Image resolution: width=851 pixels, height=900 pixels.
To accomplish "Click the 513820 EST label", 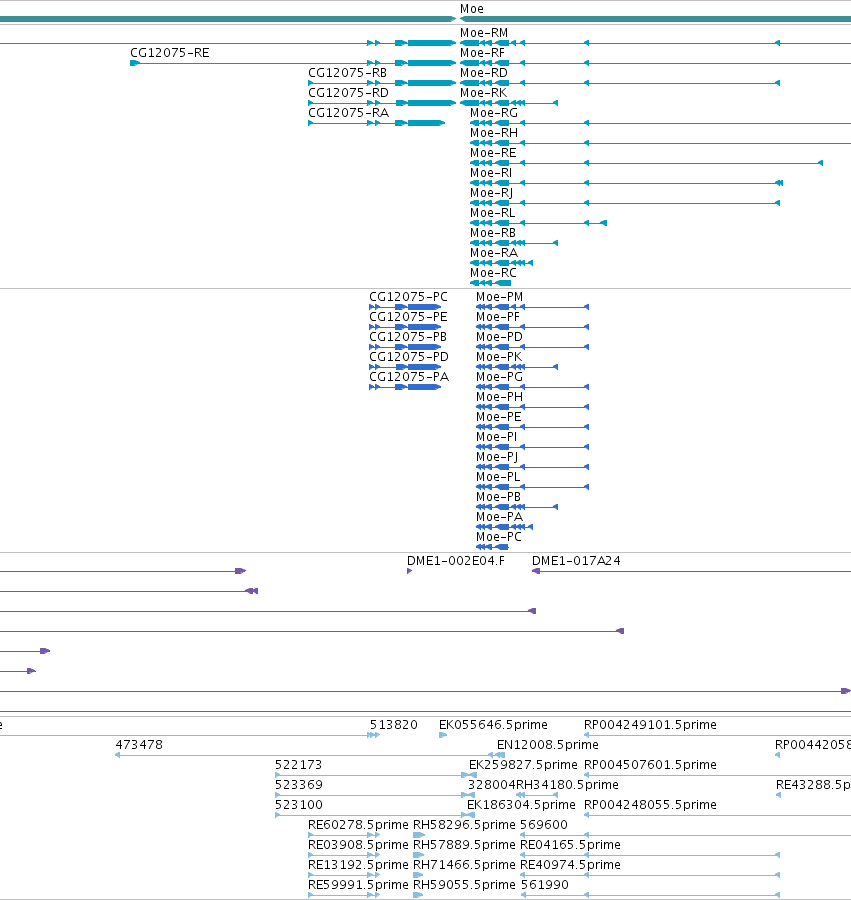I will [x=393, y=725].
